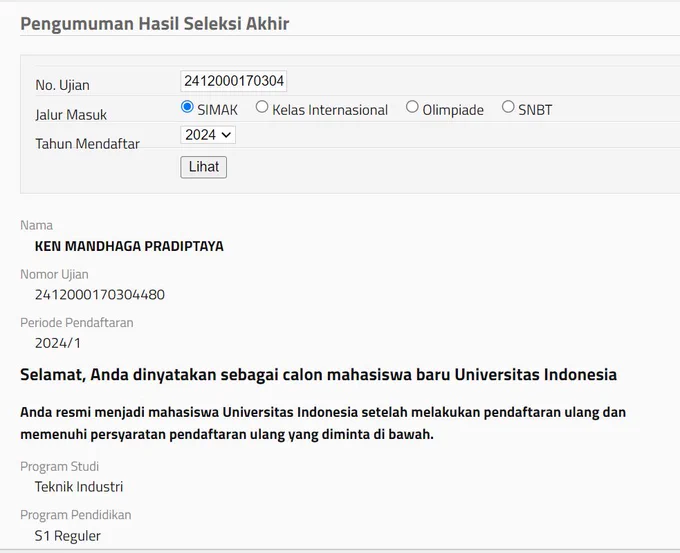Click the S1 Reguler text

tap(68, 536)
